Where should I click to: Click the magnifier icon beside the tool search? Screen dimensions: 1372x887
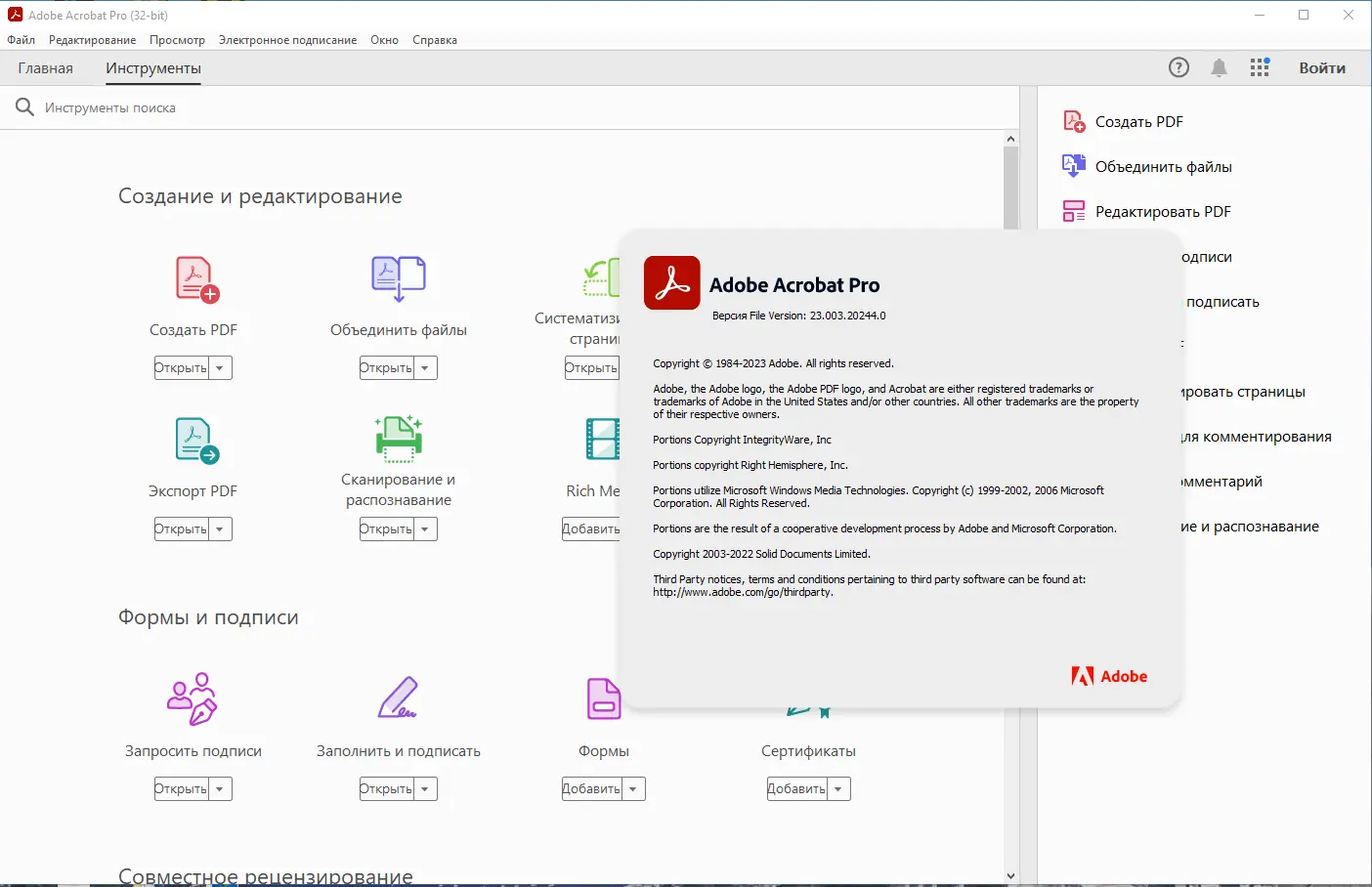(24, 107)
